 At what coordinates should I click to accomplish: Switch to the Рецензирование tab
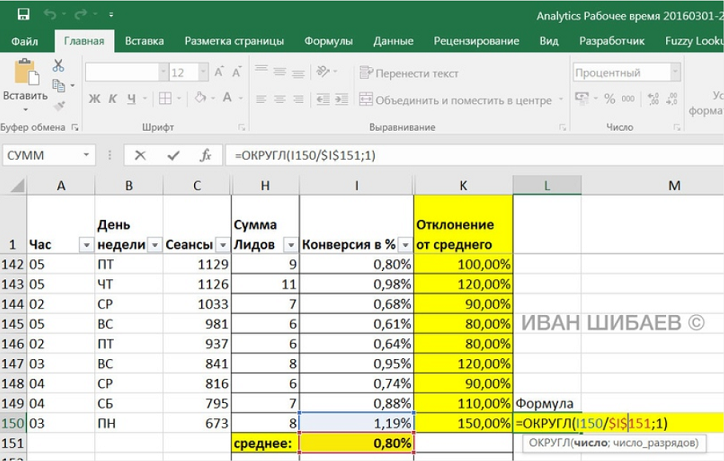tap(476, 41)
